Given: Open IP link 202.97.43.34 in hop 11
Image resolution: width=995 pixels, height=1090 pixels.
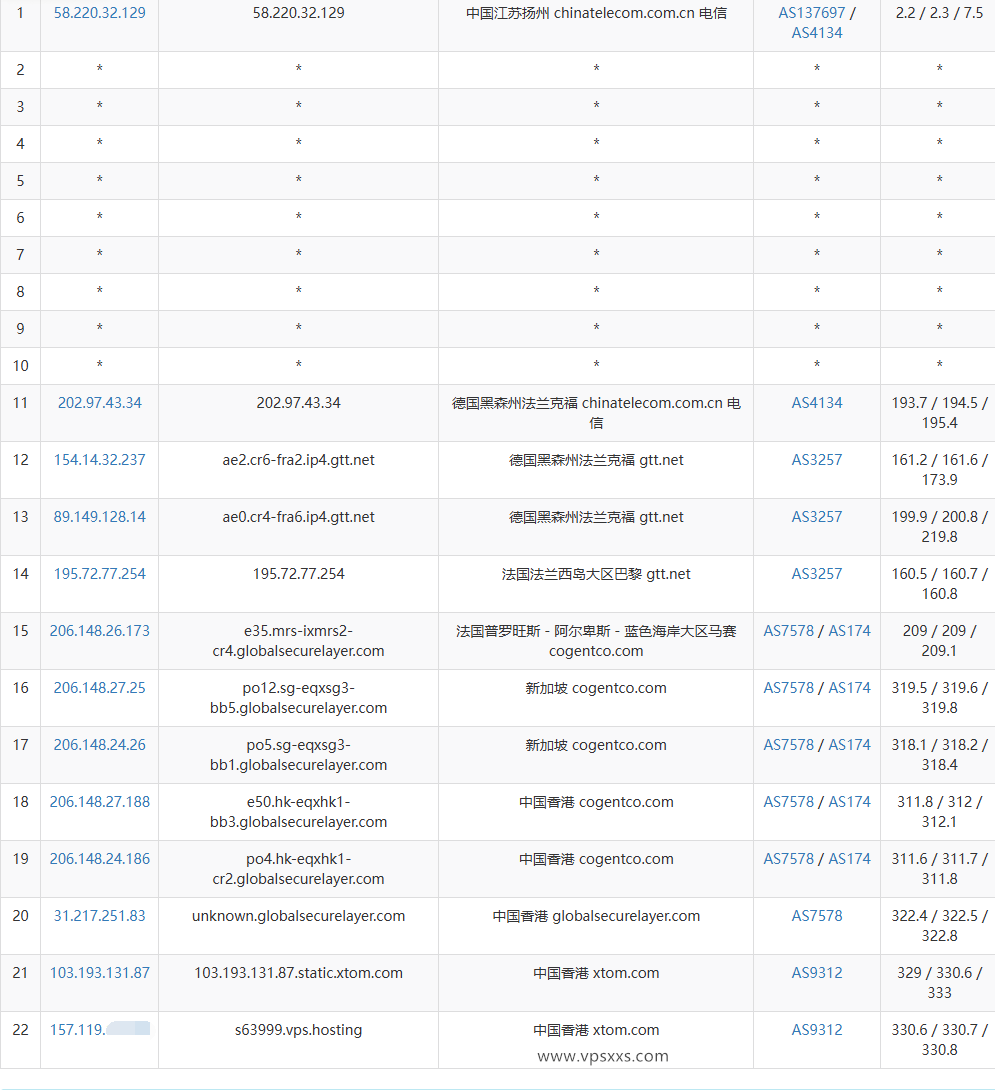Looking at the screenshot, I should (99, 403).
